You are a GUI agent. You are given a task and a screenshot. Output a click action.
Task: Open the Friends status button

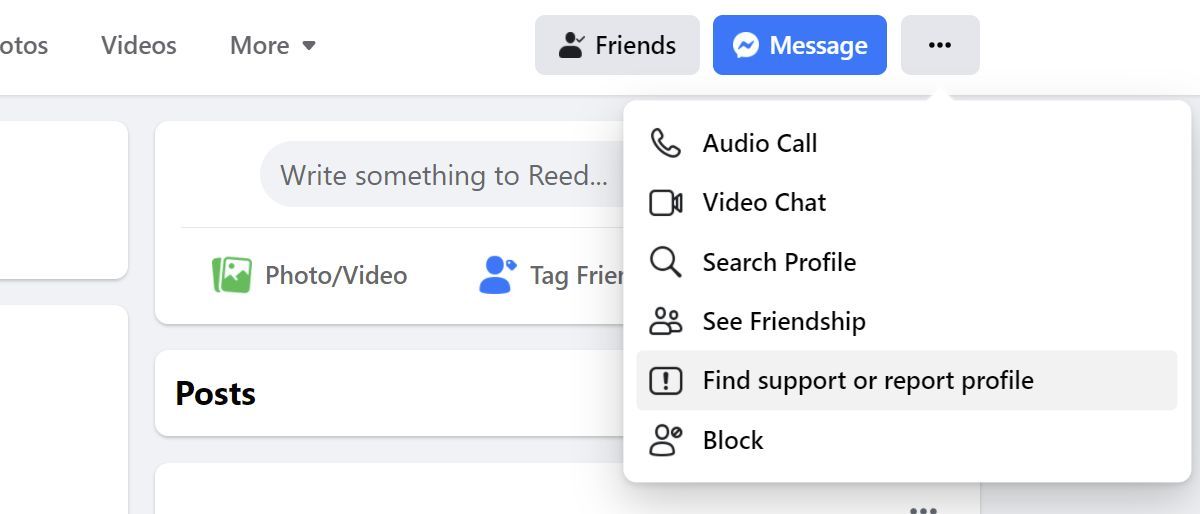(x=617, y=45)
